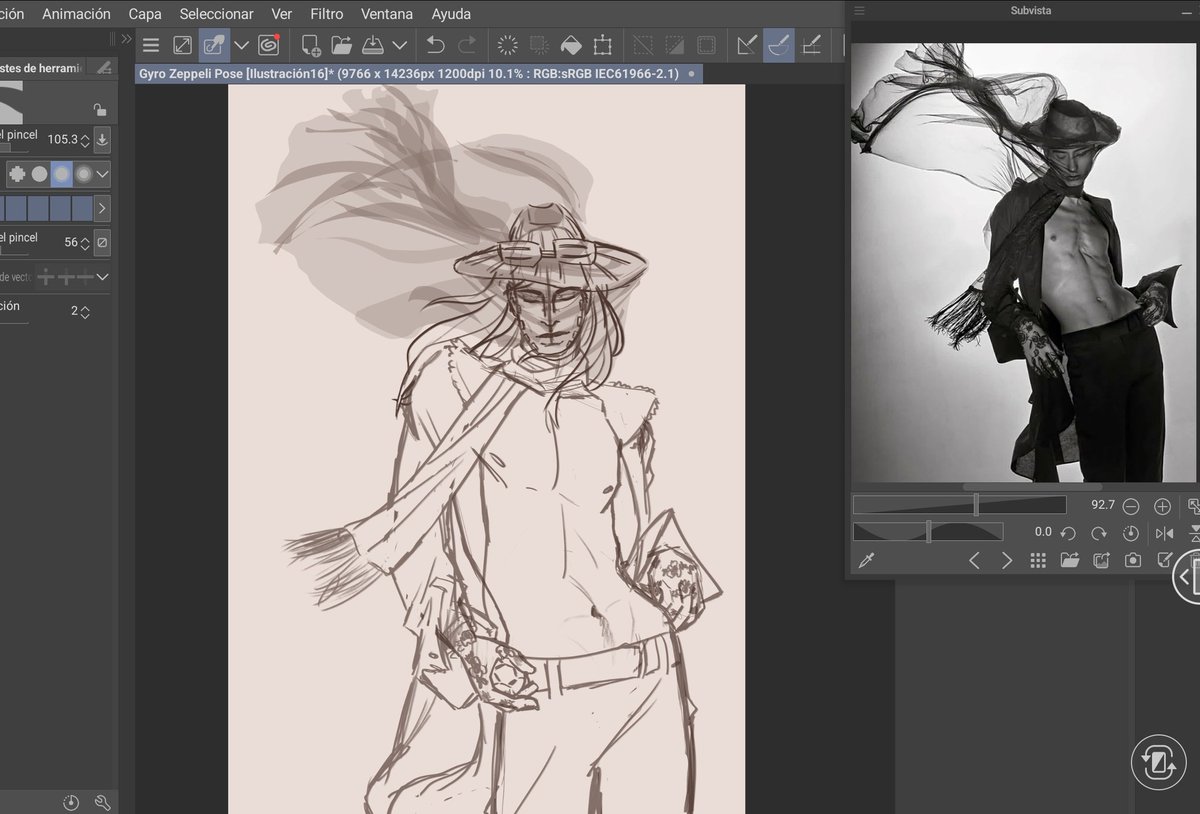Adjust the brush size stepper at 105.3
Screen dimensions: 1200x814
pyautogui.click(x=85, y=140)
